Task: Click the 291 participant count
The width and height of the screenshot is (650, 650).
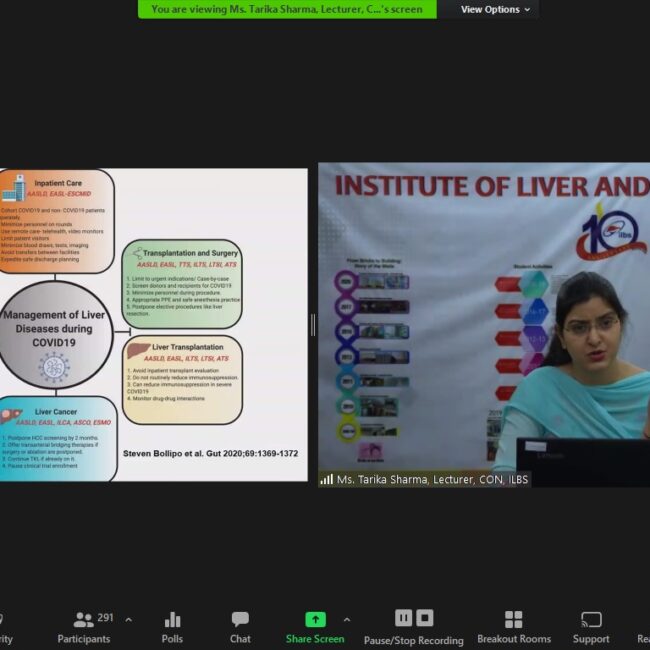Action: (106, 618)
